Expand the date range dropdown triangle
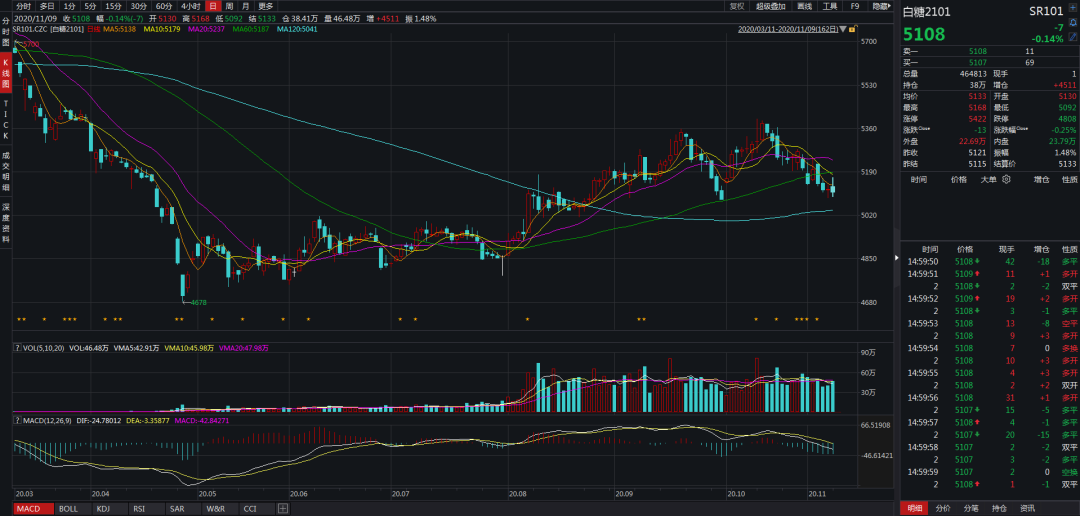 point(843,30)
